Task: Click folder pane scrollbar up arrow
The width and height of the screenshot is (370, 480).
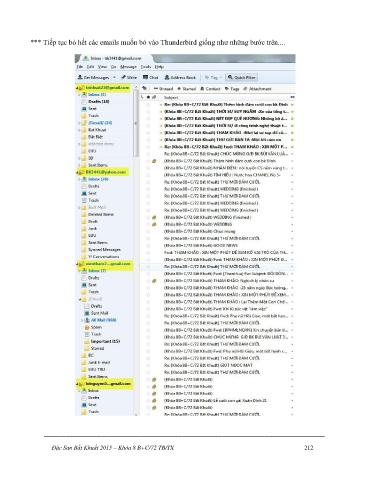Action: coord(136,87)
